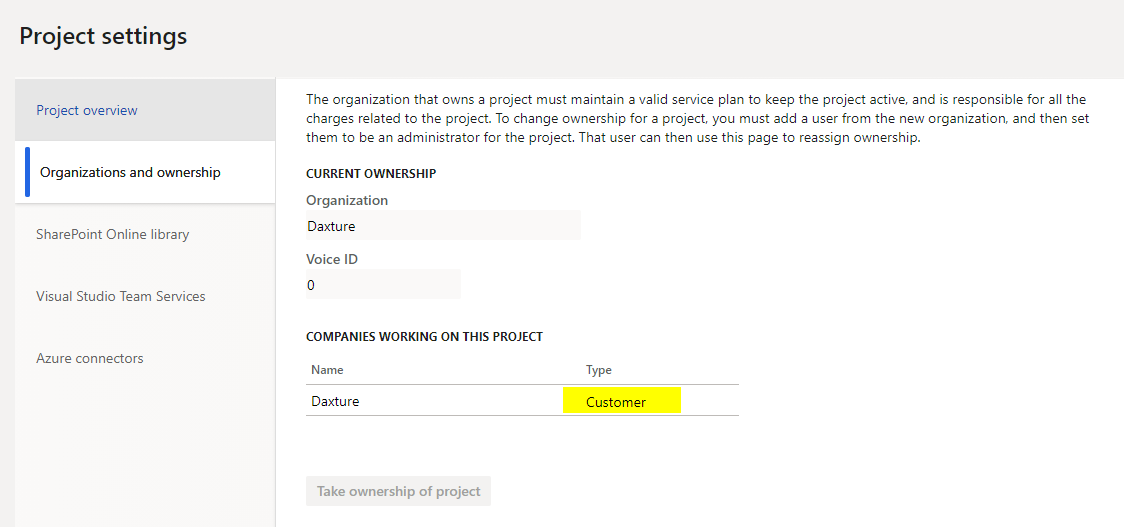Click the Name column header
Screen dimensions: 1124x527
click(x=327, y=370)
